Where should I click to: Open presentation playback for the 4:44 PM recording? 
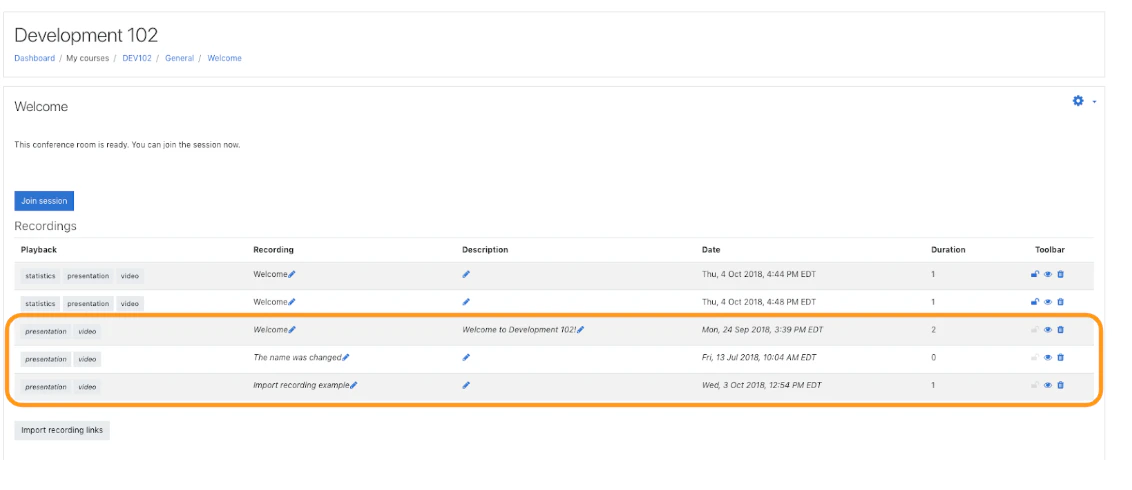[88, 276]
